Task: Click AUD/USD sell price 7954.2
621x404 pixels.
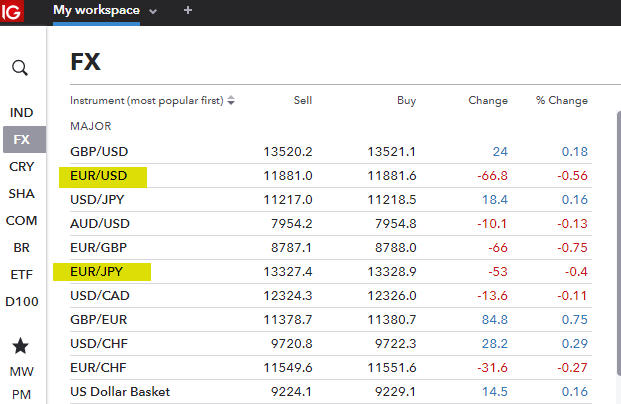Action: coord(291,224)
